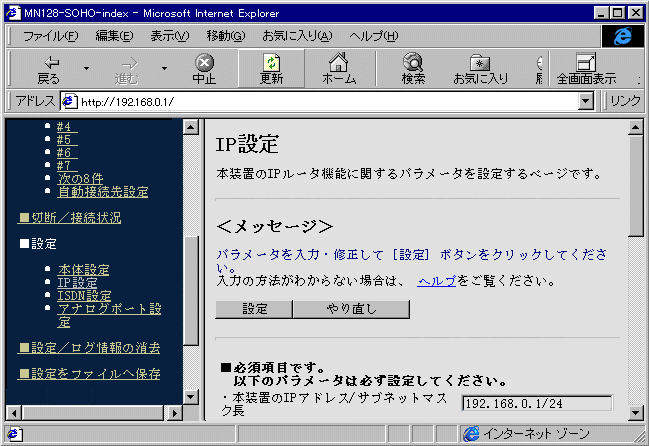
Task: Expand the Back button history dropdown arrow
Action: [86, 69]
